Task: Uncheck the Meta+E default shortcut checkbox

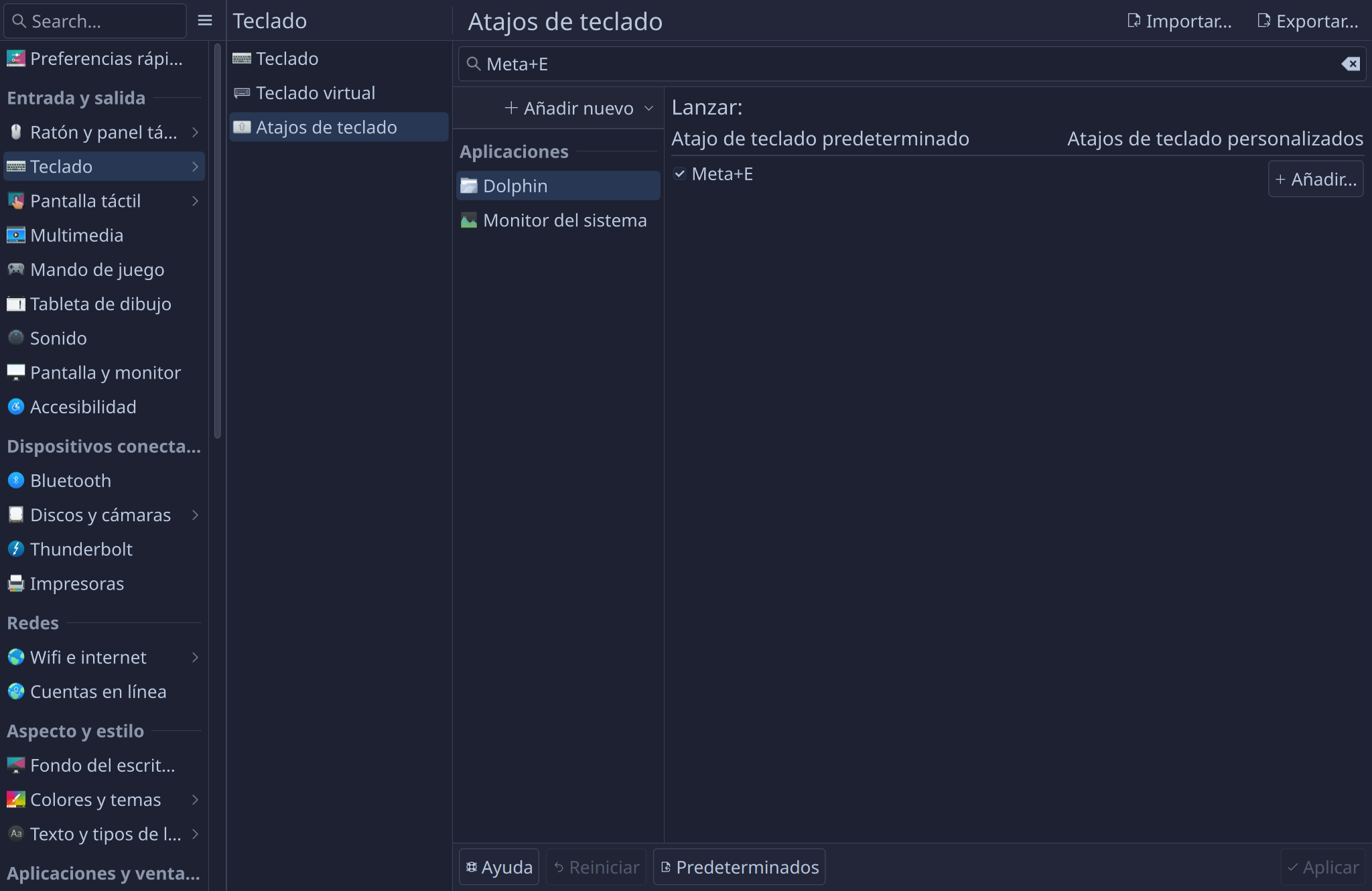Action: pyautogui.click(x=679, y=174)
